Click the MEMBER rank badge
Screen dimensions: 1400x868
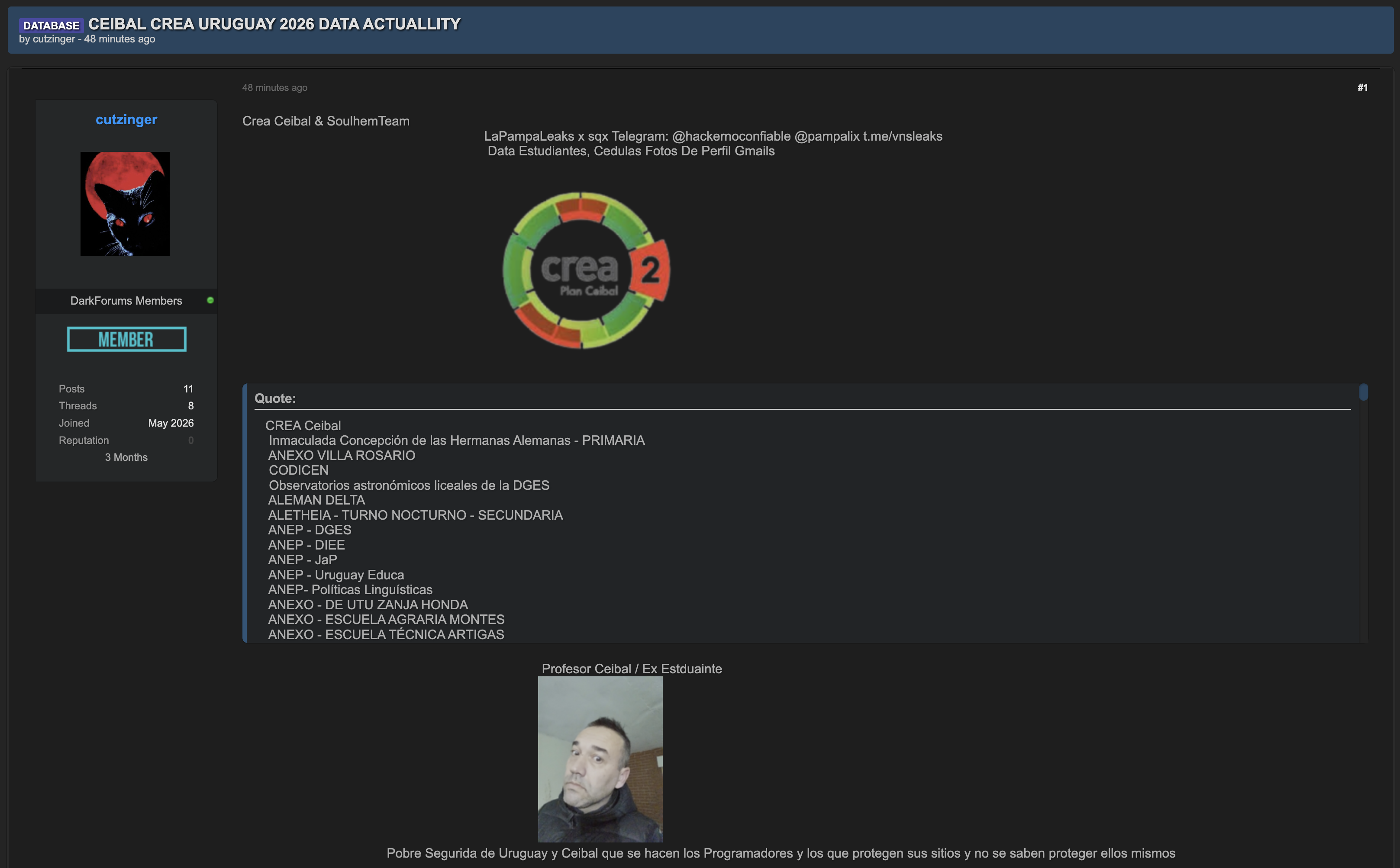coord(126,339)
